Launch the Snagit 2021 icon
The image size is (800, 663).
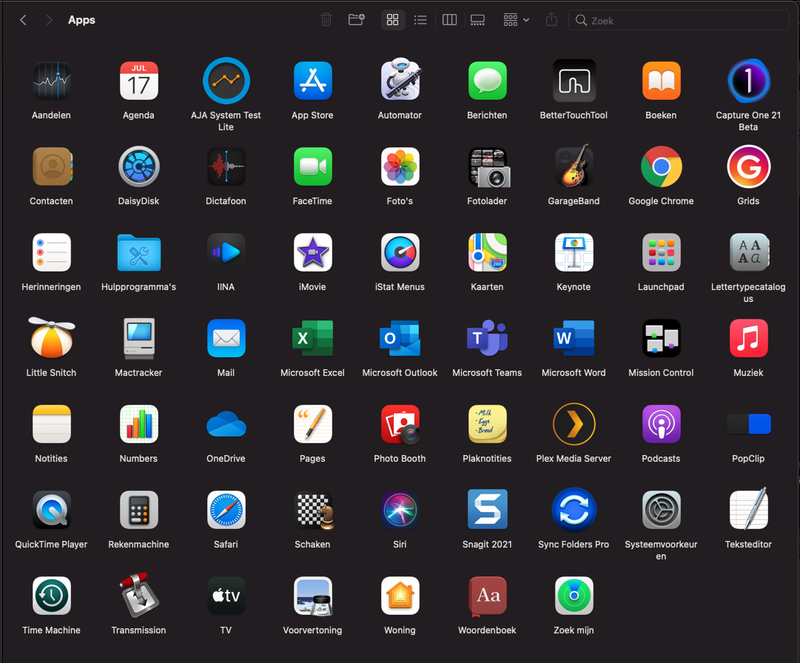click(x=487, y=510)
